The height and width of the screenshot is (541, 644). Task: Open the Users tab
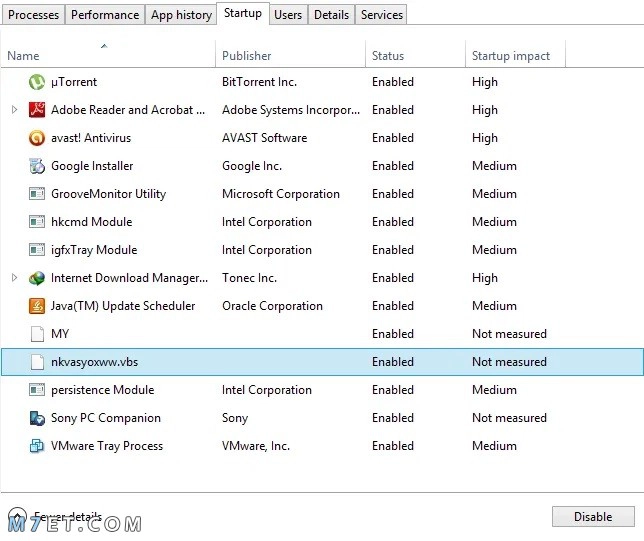click(288, 15)
